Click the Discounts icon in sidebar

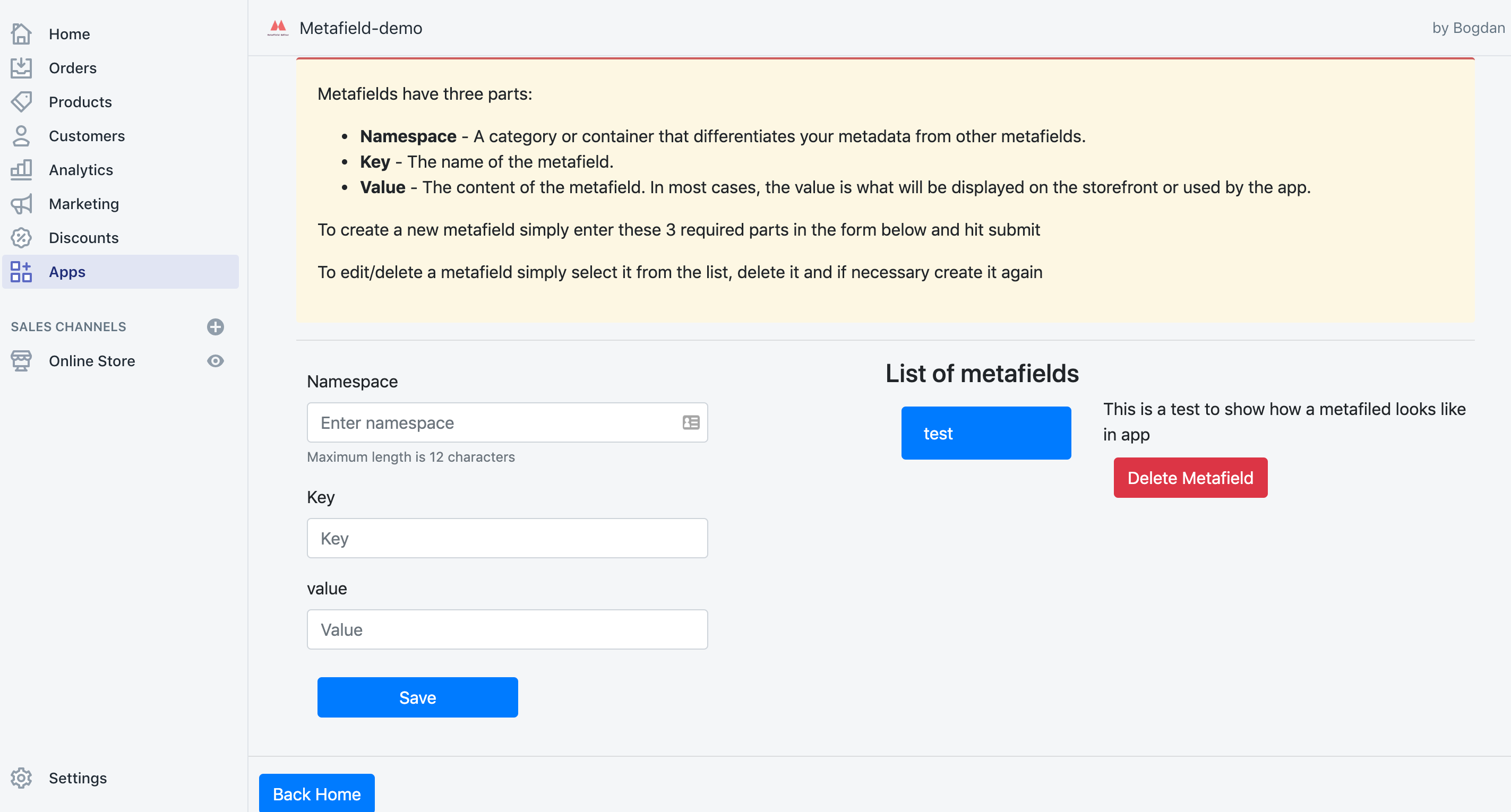(22, 238)
